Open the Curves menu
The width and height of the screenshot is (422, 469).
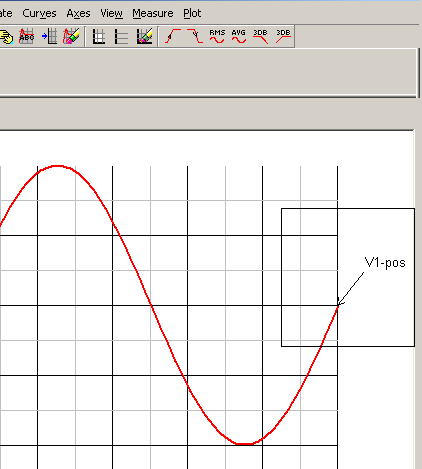[x=39, y=13]
